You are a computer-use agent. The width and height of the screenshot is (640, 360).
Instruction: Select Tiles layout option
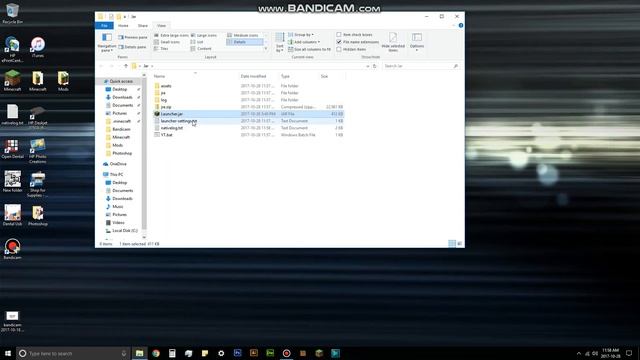pos(161,49)
